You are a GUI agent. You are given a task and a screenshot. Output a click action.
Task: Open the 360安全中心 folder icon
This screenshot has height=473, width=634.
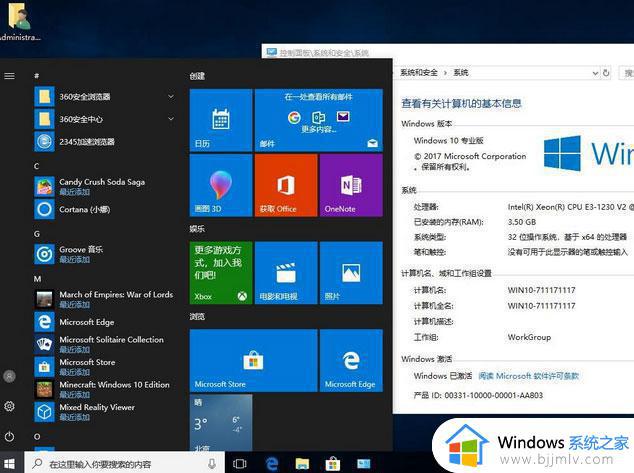coord(44,119)
